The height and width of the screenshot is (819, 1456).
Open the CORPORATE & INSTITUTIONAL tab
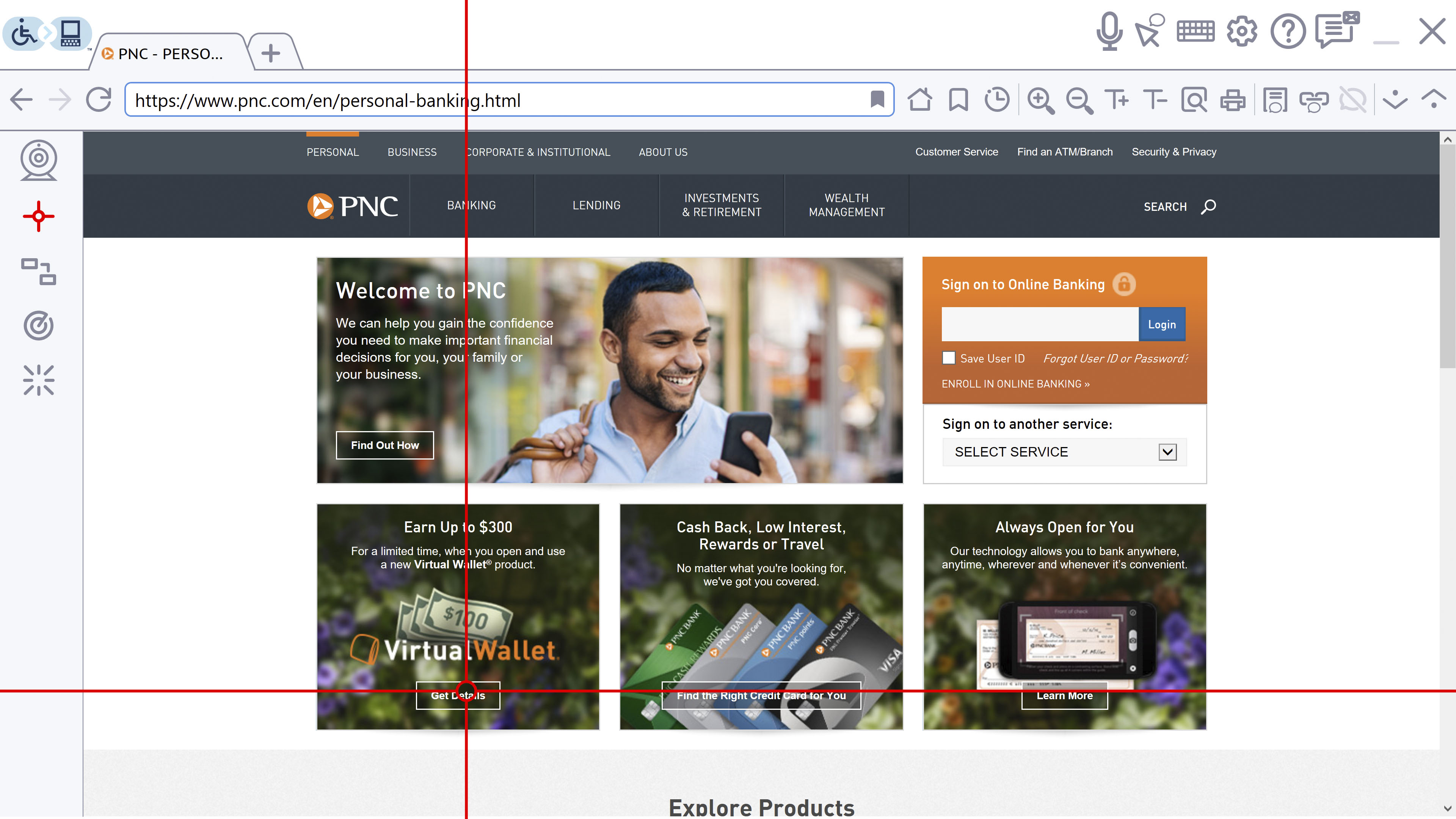coord(538,152)
